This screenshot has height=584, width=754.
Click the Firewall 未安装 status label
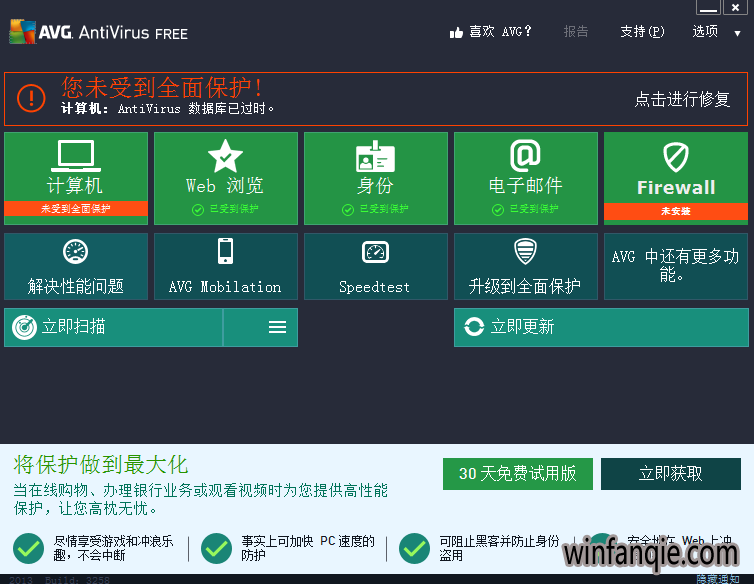coord(676,211)
